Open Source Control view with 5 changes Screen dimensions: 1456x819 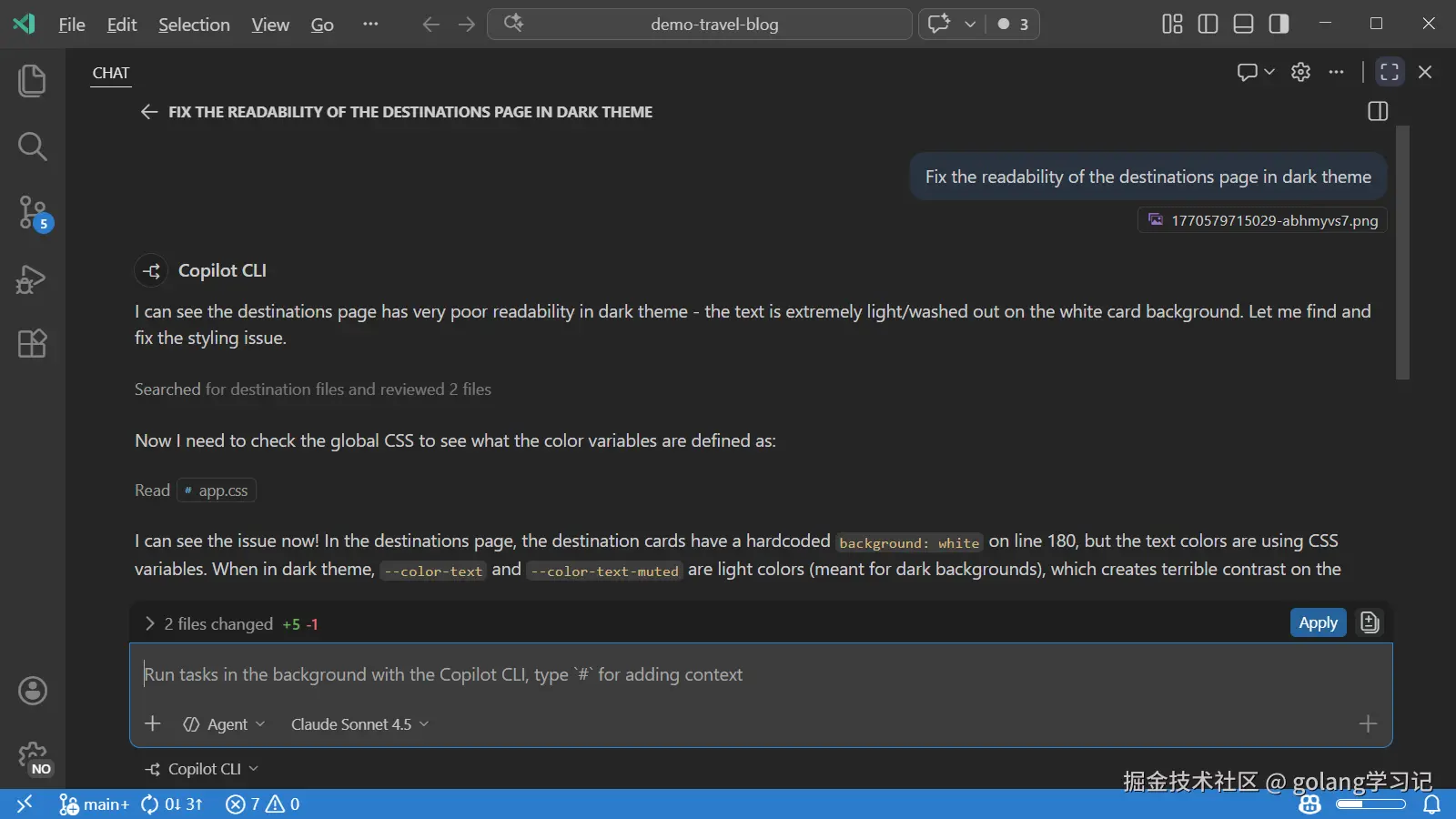click(34, 213)
